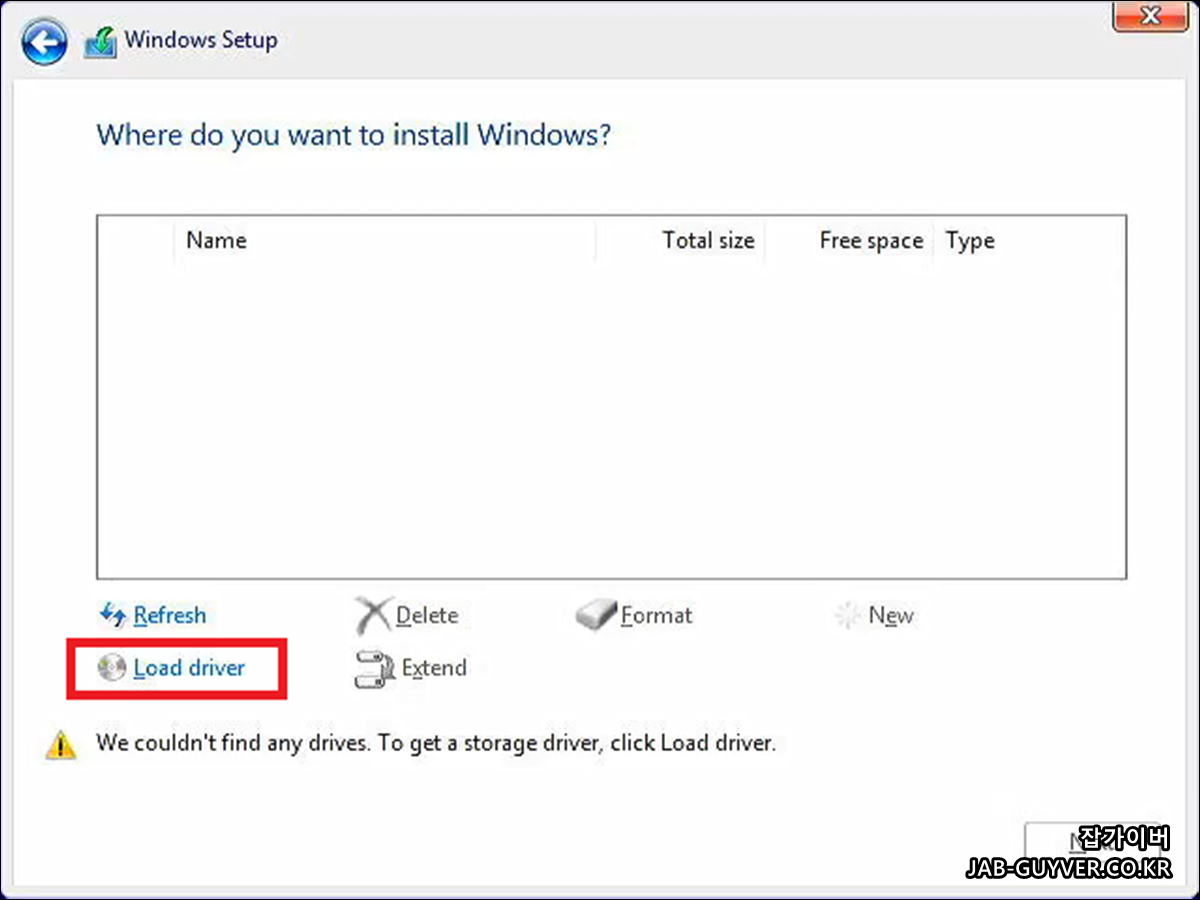The height and width of the screenshot is (900, 1200).
Task: Click the 'We couldn't find any drives' message
Action: [x=436, y=743]
